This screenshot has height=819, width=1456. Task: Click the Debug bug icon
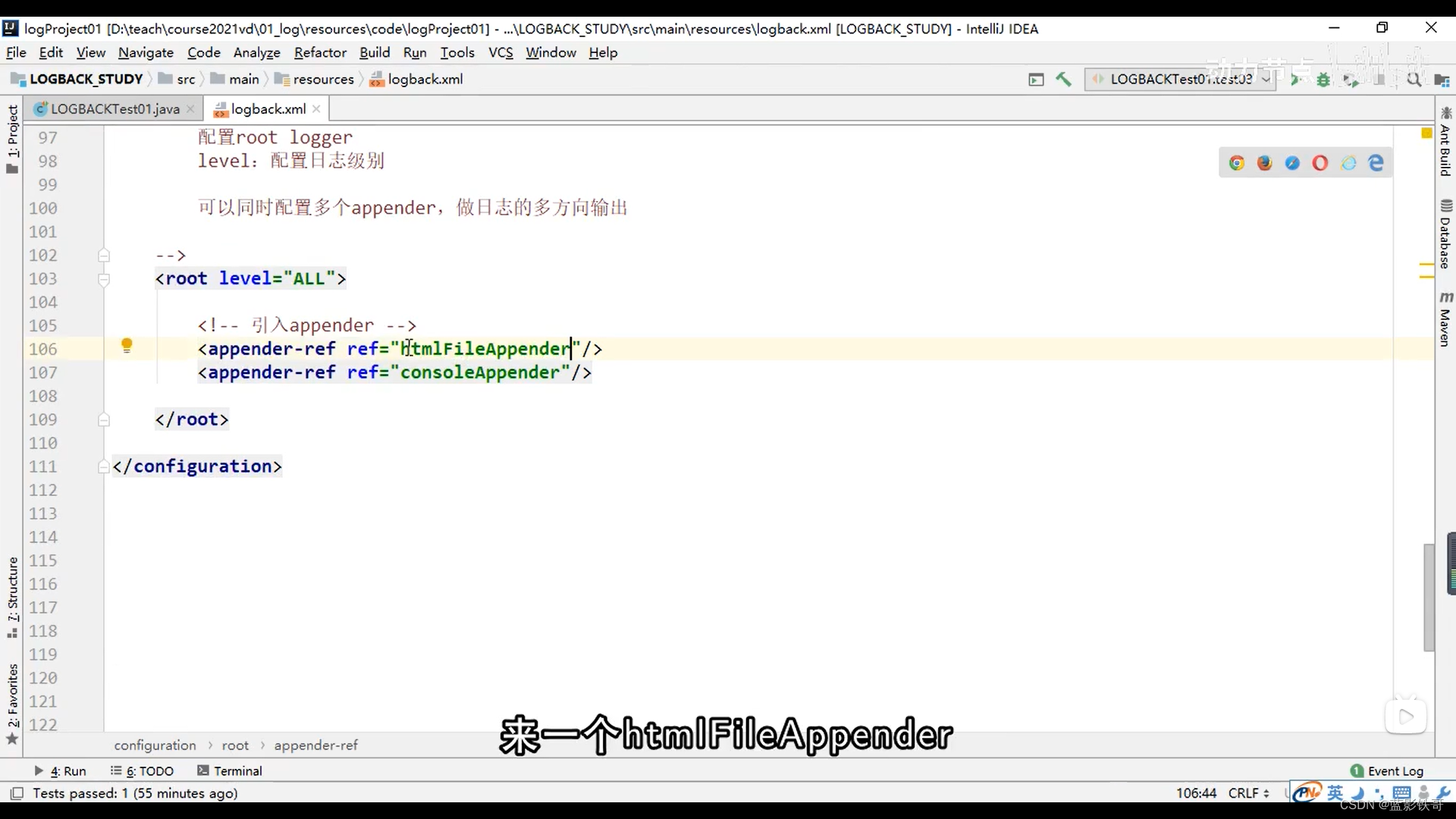(1323, 80)
